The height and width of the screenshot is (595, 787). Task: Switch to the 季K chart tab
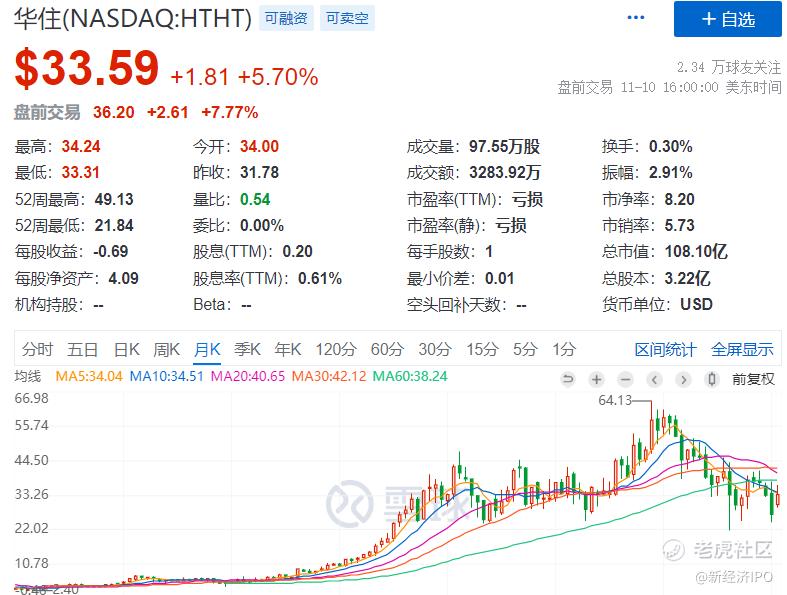click(247, 349)
